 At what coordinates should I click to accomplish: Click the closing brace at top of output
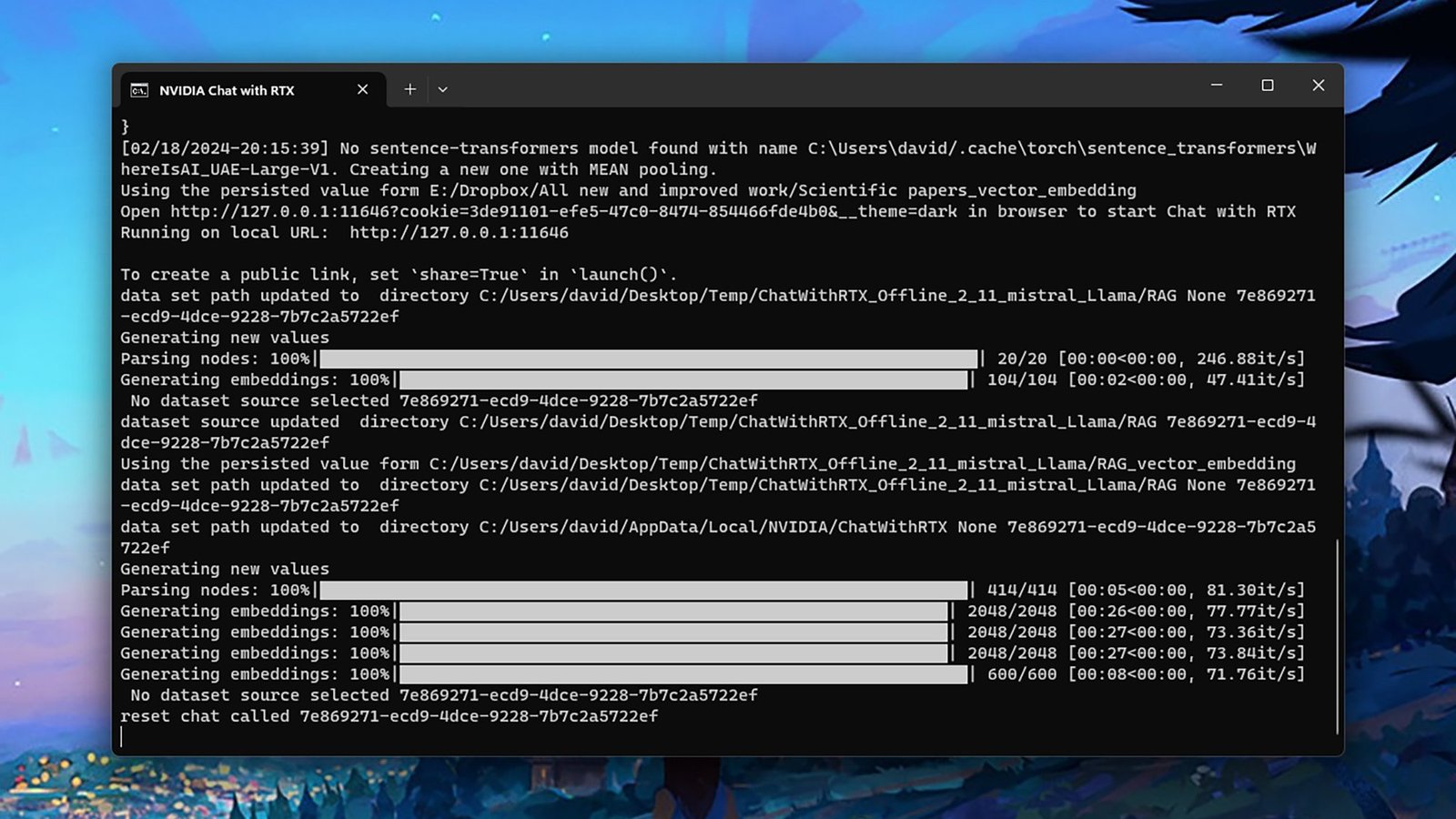click(x=125, y=126)
